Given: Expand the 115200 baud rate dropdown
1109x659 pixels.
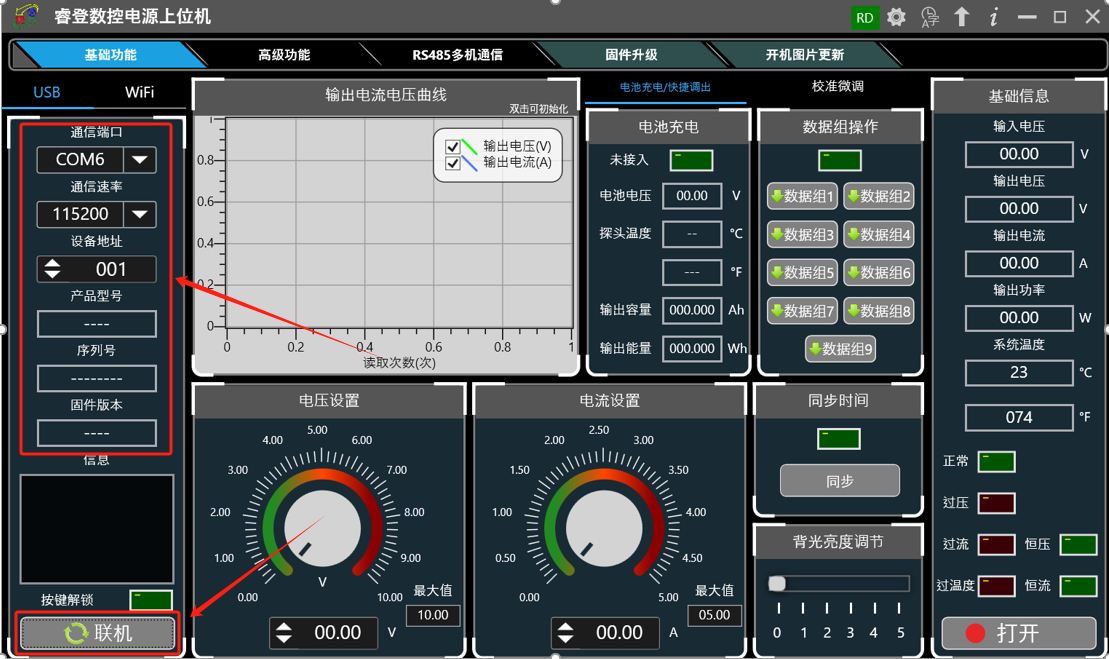Looking at the screenshot, I should click(140, 214).
